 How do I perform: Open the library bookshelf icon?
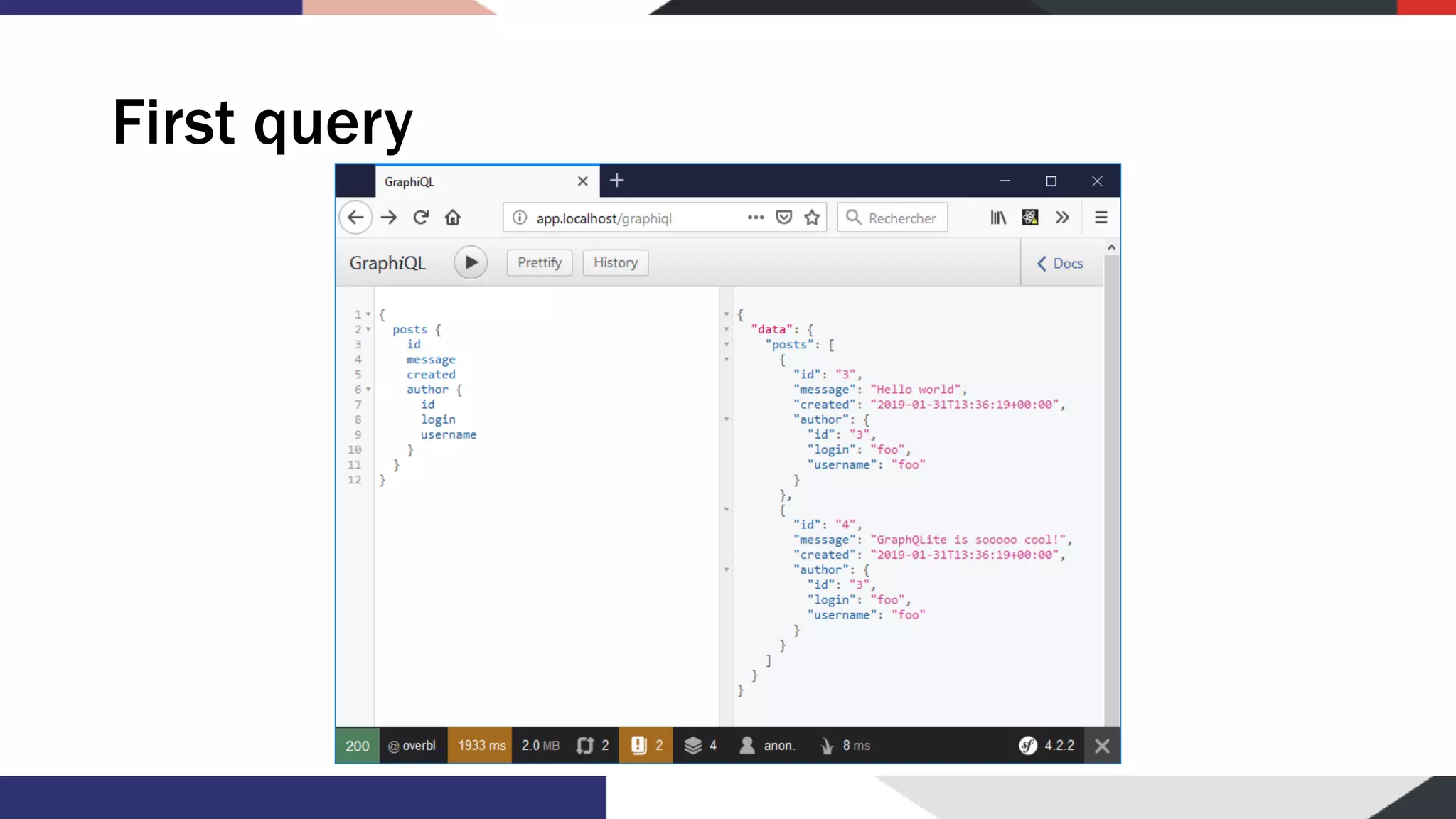coord(998,218)
